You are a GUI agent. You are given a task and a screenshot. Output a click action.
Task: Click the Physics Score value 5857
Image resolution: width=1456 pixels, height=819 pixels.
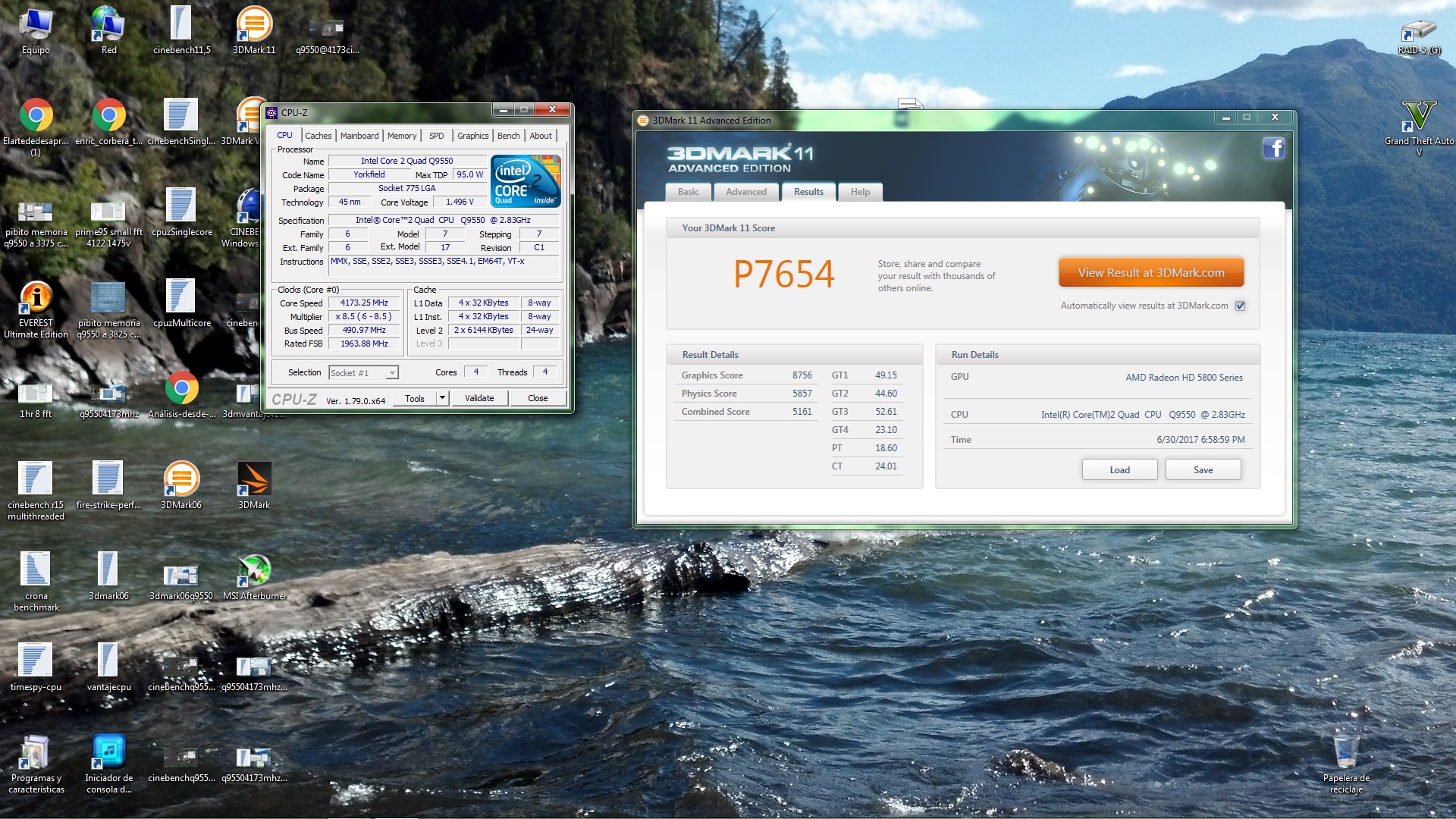point(802,394)
